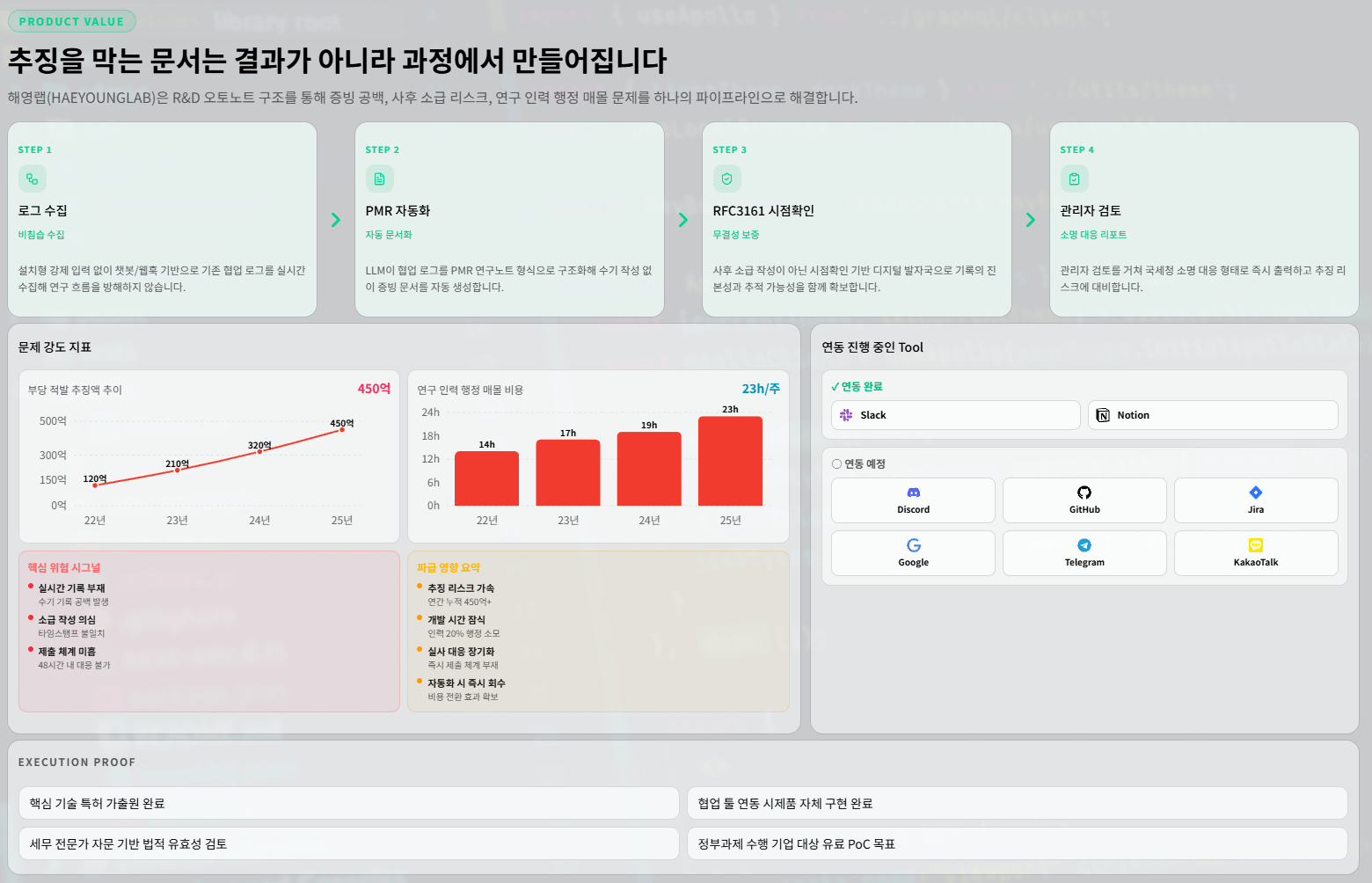Viewport: 1372px width, 883px height.
Task: Click the arrow between STEP 3 and STEP 4
Action: click(1031, 220)
